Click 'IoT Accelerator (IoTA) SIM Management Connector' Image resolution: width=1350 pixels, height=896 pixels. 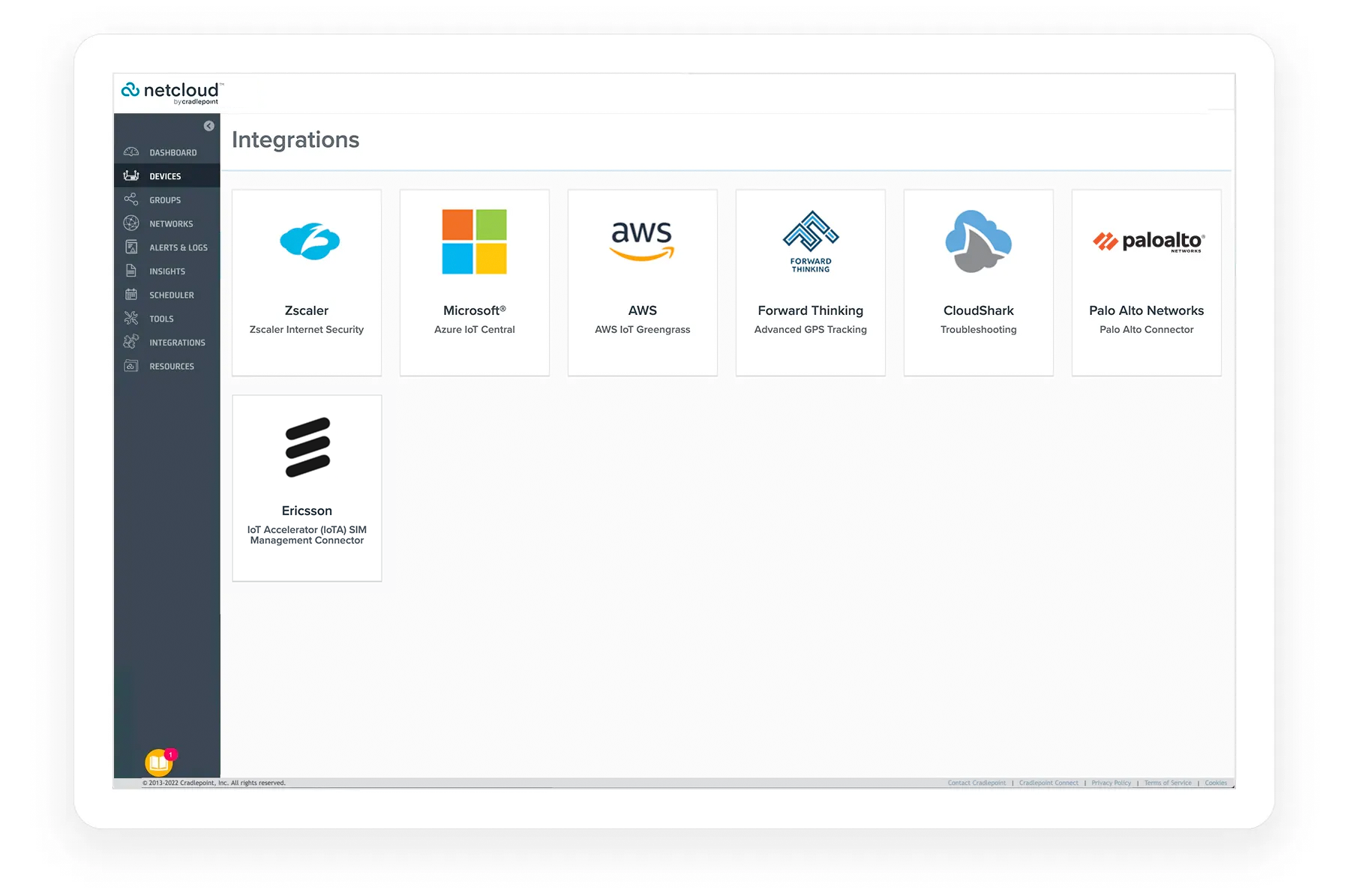click(x=307, y=535)
